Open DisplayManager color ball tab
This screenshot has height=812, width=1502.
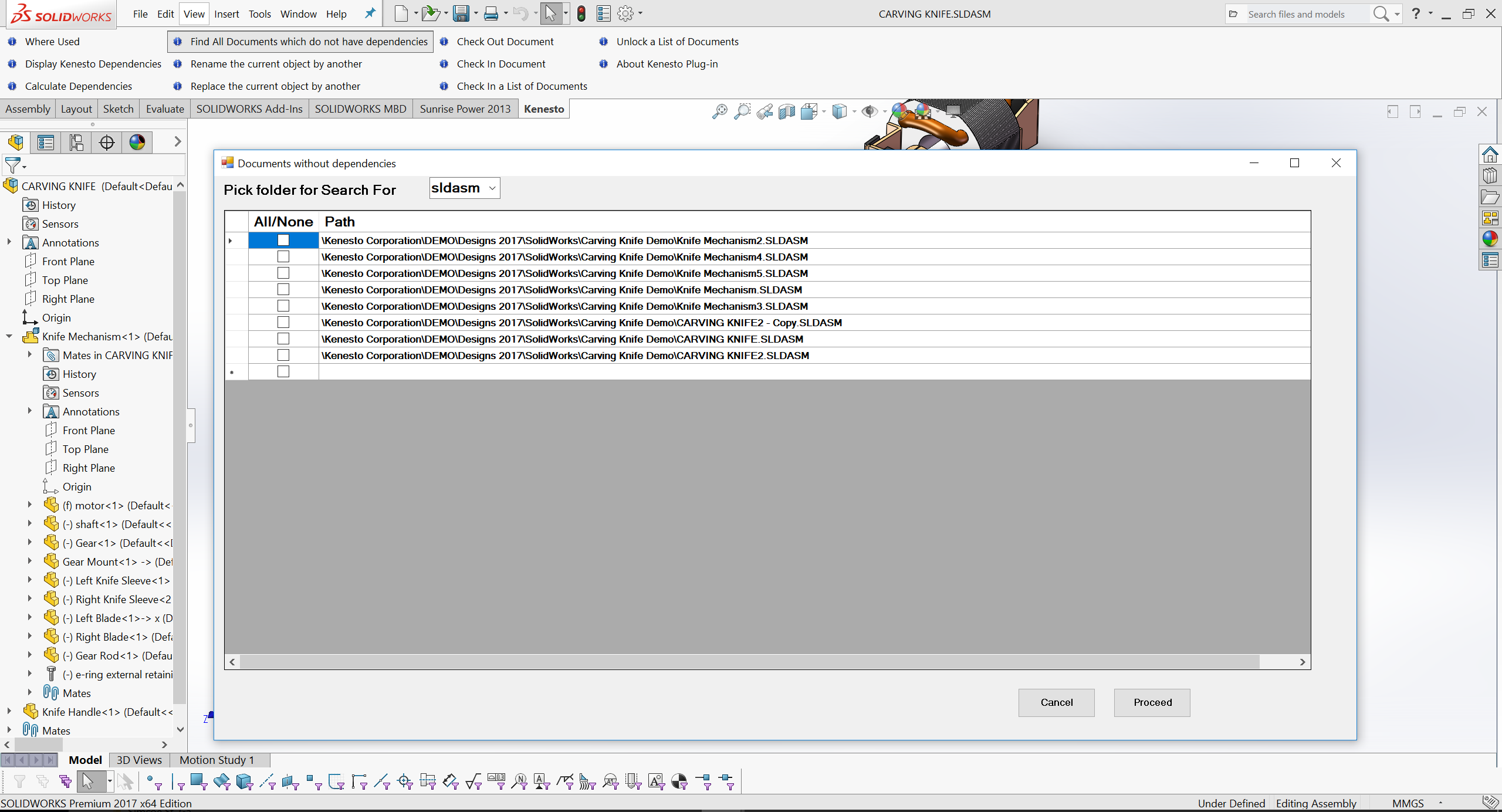point(137,142)
